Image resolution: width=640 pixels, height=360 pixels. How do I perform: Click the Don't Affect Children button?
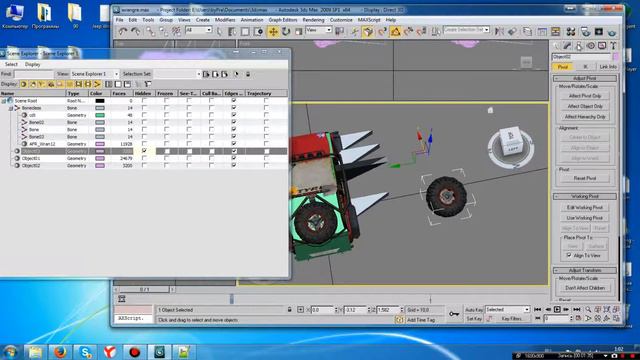585,288
